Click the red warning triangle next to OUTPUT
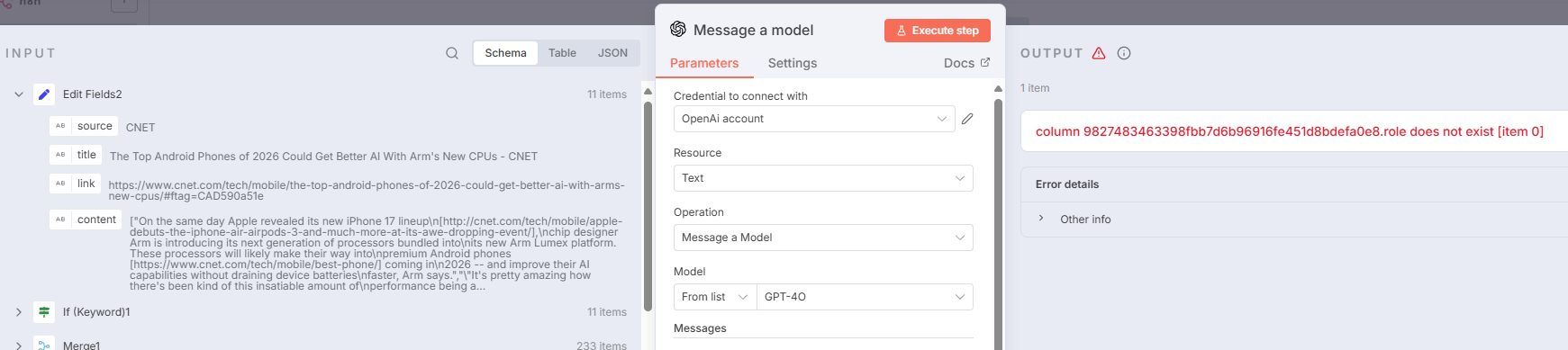The height and width of the screenshot is (350, 1568). (x=1099, y=53)
